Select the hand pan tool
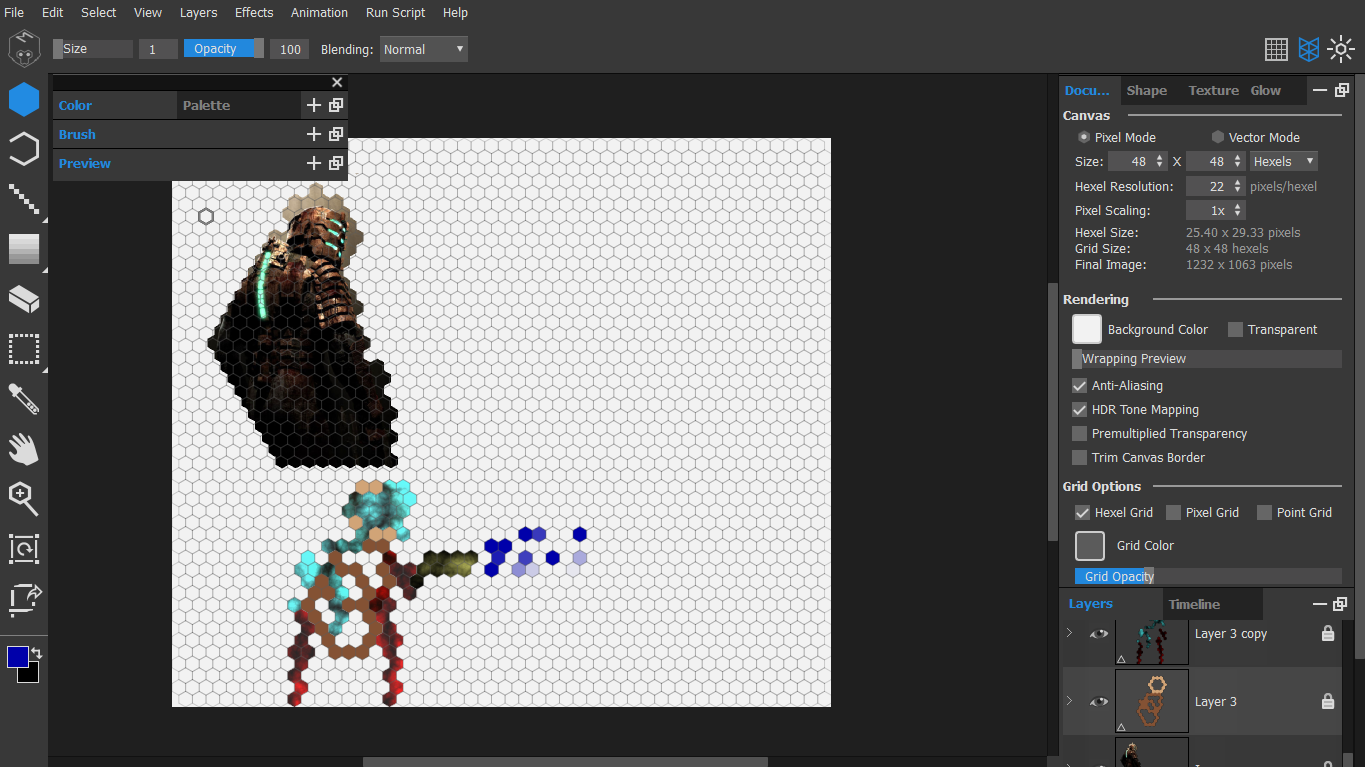Viewport: 1365px width, 767px height. pos(24,449)
